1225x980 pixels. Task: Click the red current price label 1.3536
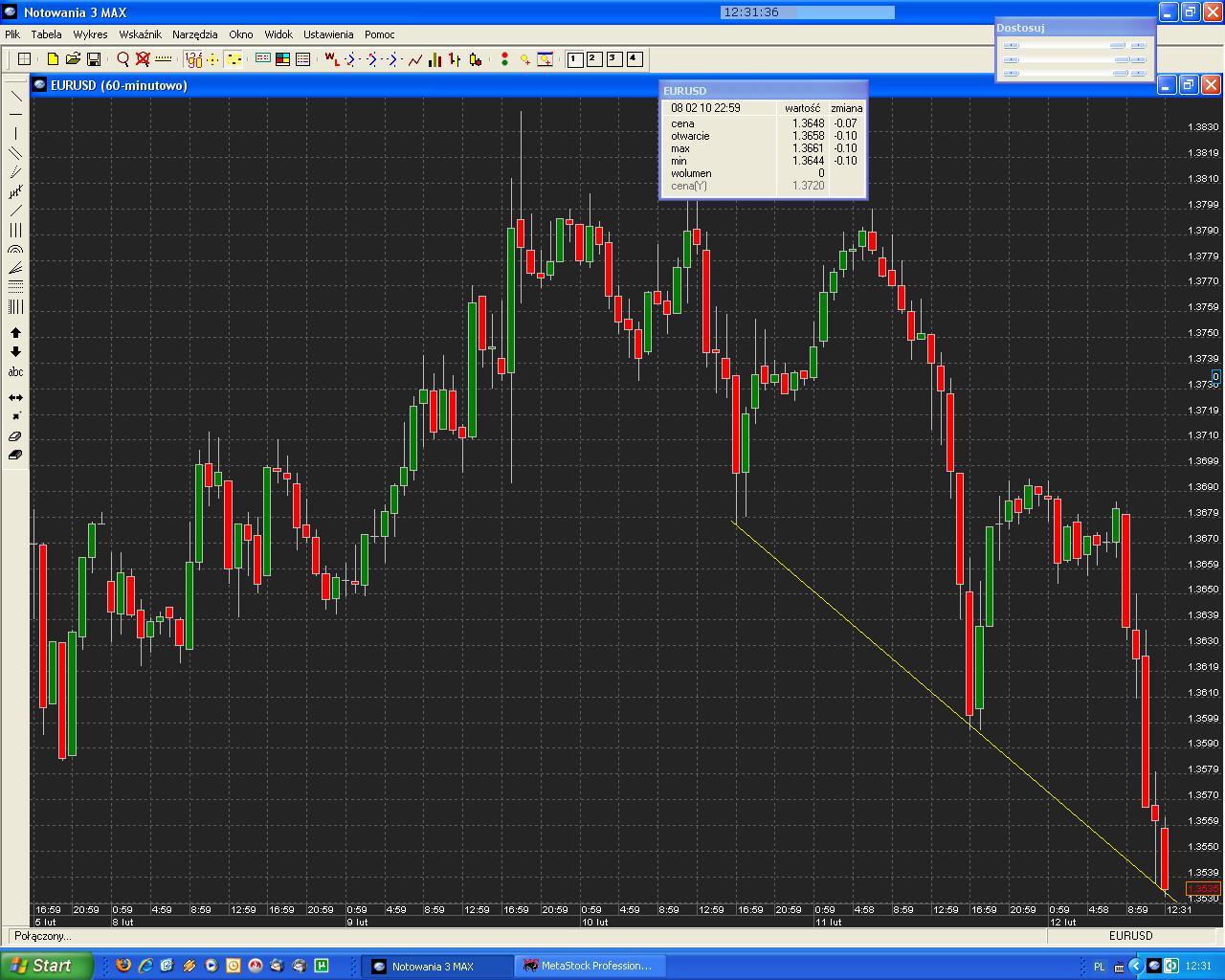[1203, 889]
